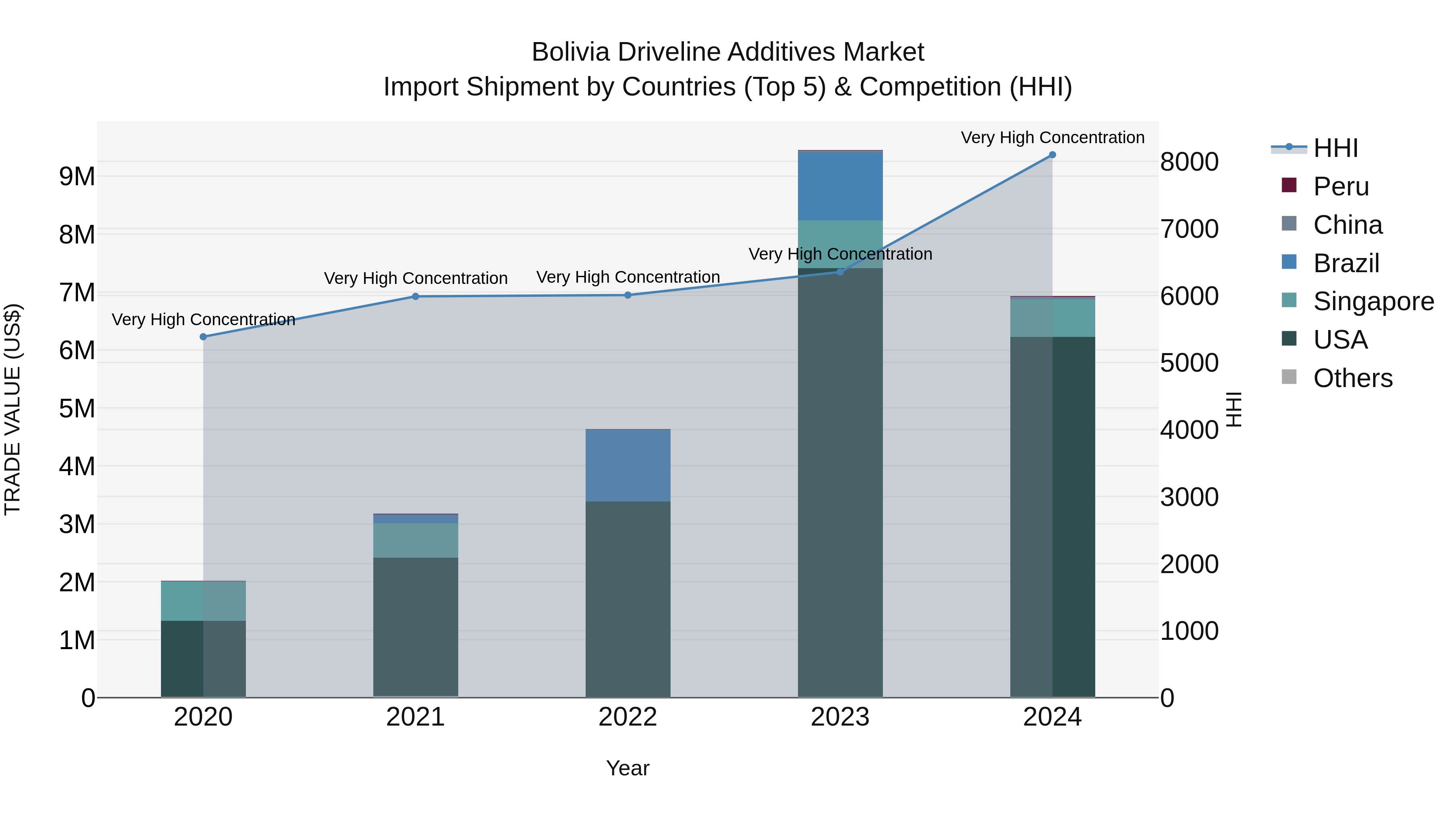1456x819 pixels.
Task: Click the Year axis title
Action: [628, 769]
